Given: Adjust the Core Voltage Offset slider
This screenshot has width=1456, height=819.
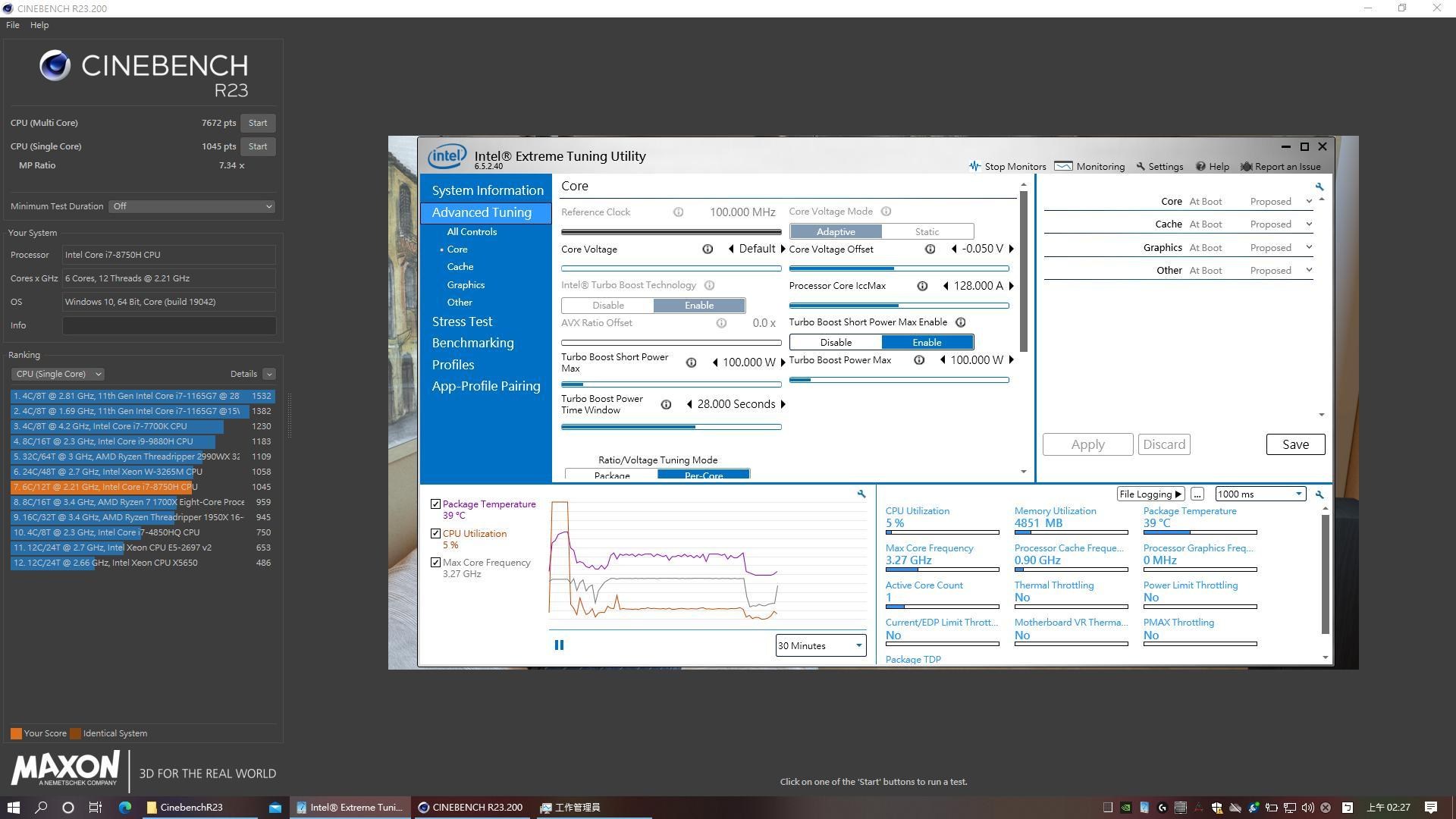Looking at the screenshot, I should [x=899, y=268].
